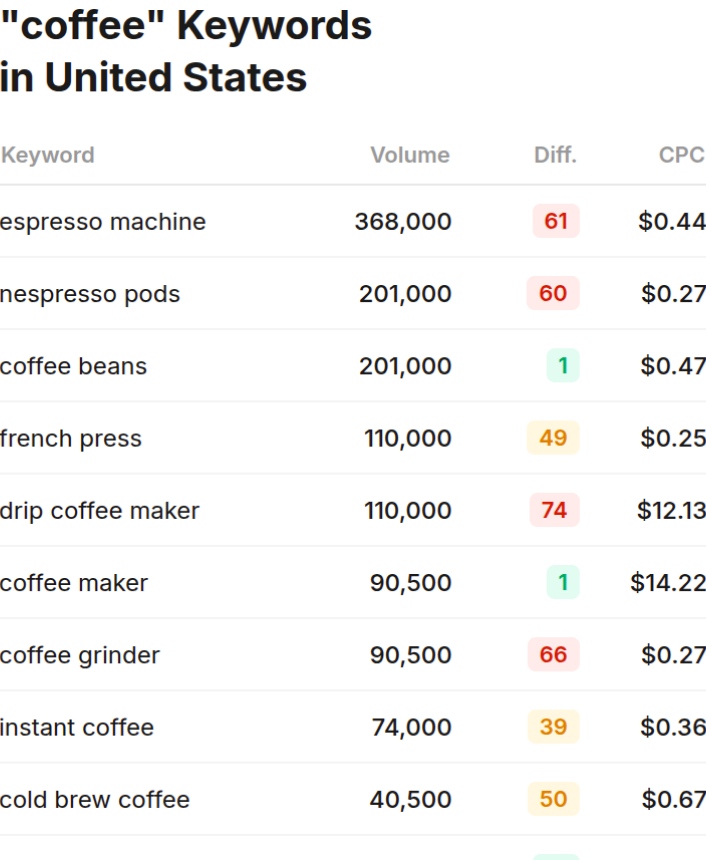706x860 pixels.
Task: Sort by the Keyword column header
Action: (48, 155)
